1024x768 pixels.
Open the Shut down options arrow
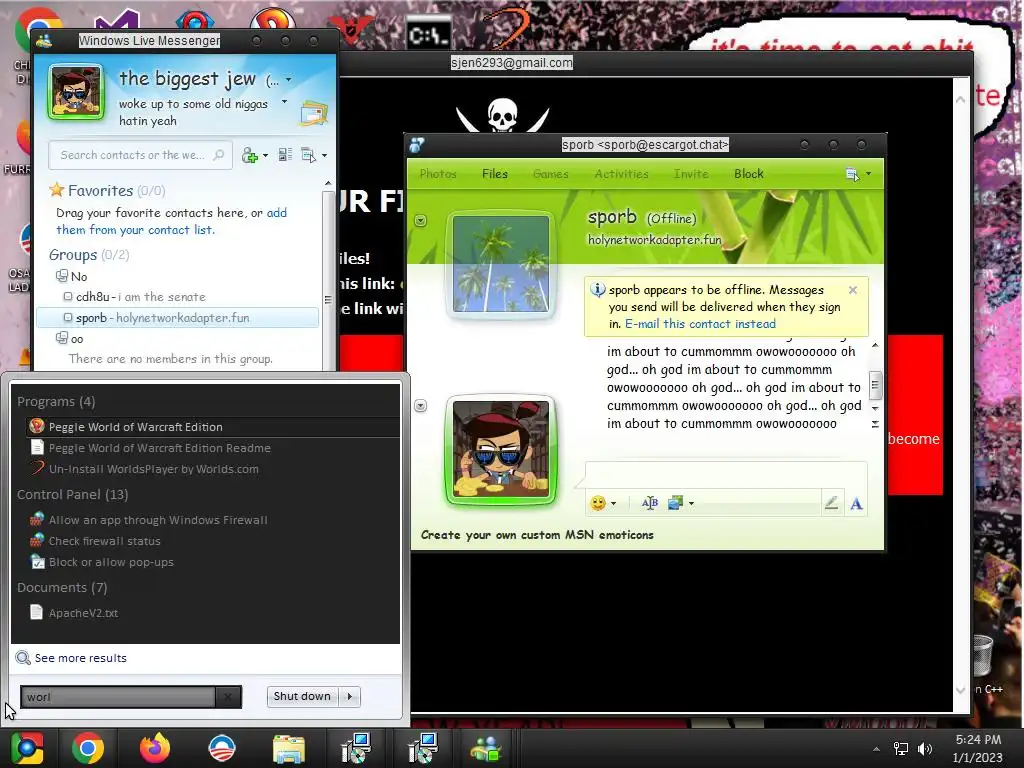pos(350,697)
